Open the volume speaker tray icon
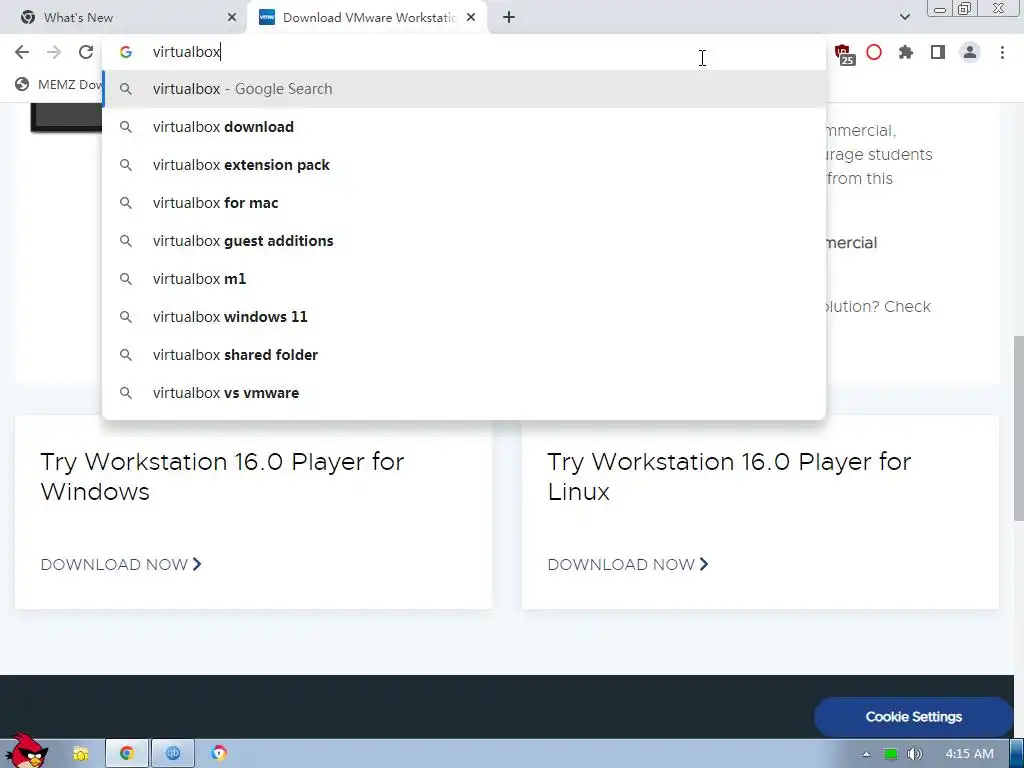Viewport: 1024px width, 768px height. tap(915, 754)
